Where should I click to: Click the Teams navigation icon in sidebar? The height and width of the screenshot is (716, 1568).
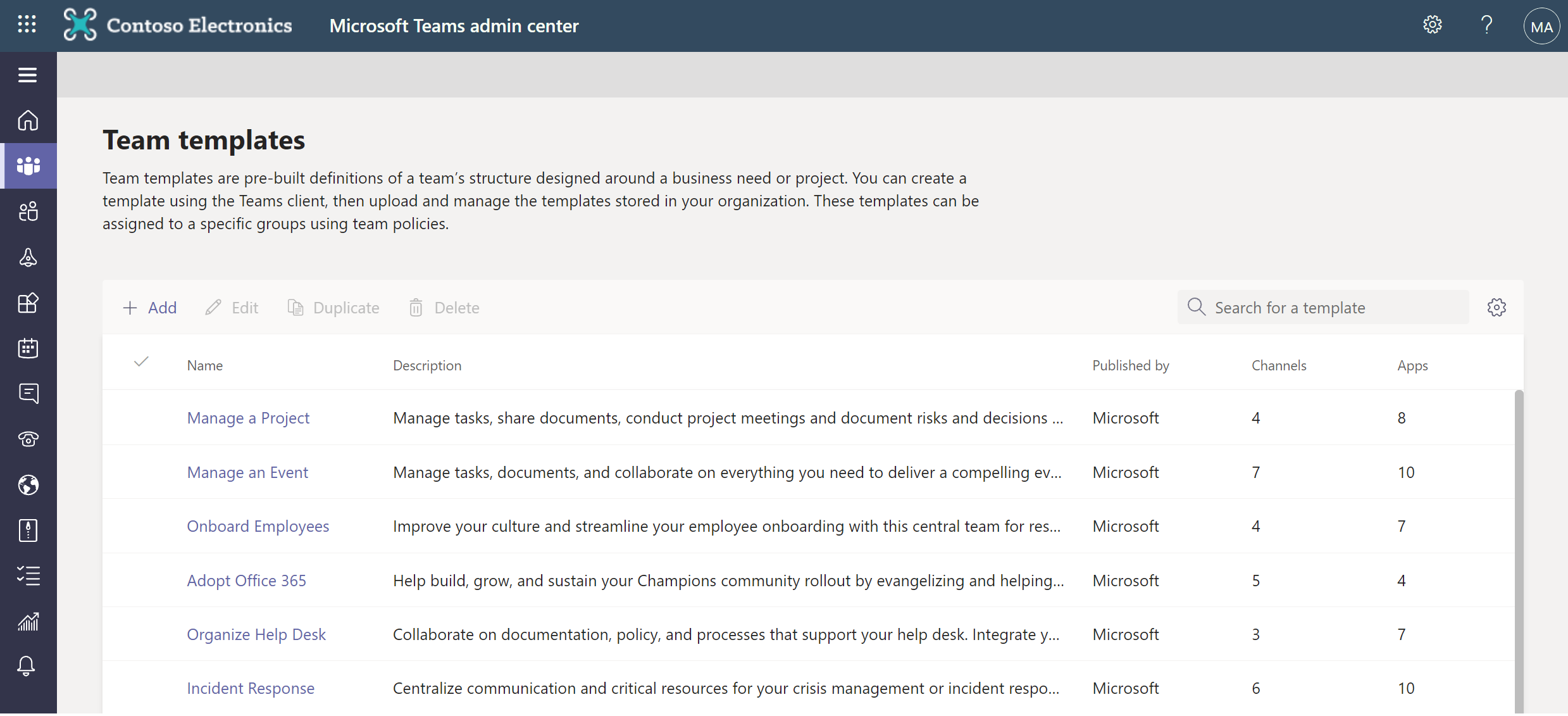tap(28, 165)
